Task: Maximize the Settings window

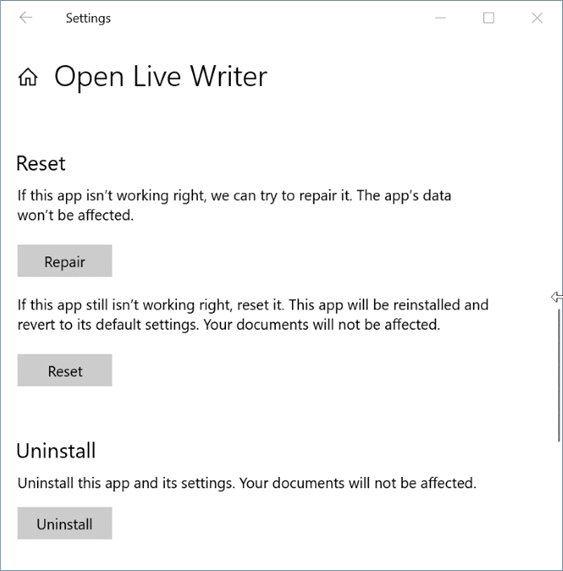Action: click(488, 17)
